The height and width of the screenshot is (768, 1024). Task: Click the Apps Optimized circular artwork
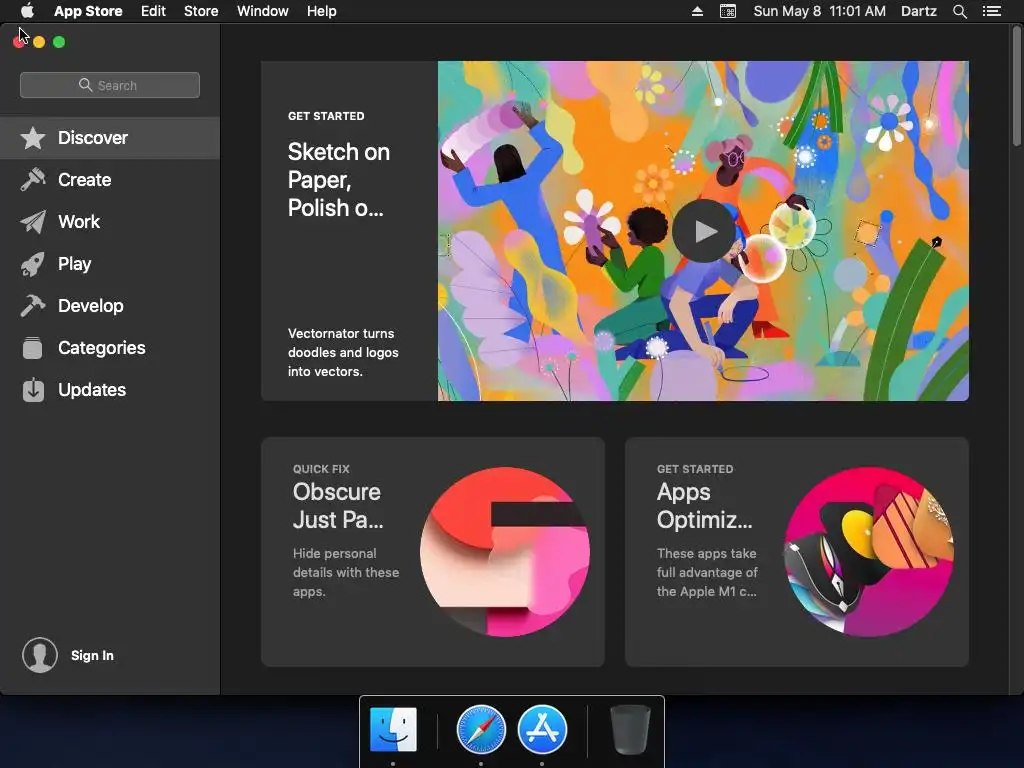tap(869, 552)
